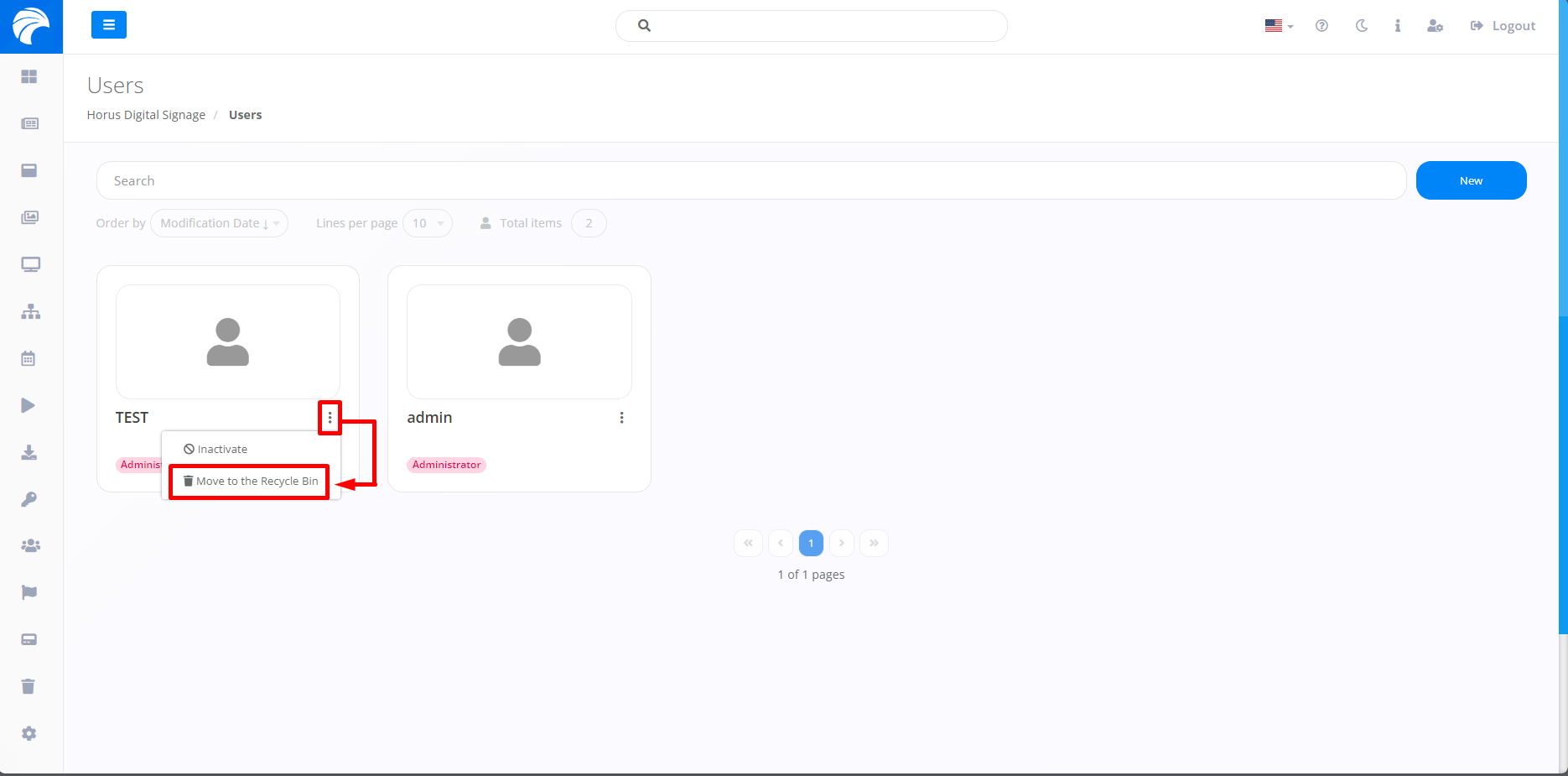Click the Downloads icon in sidebar

point(29,453)
